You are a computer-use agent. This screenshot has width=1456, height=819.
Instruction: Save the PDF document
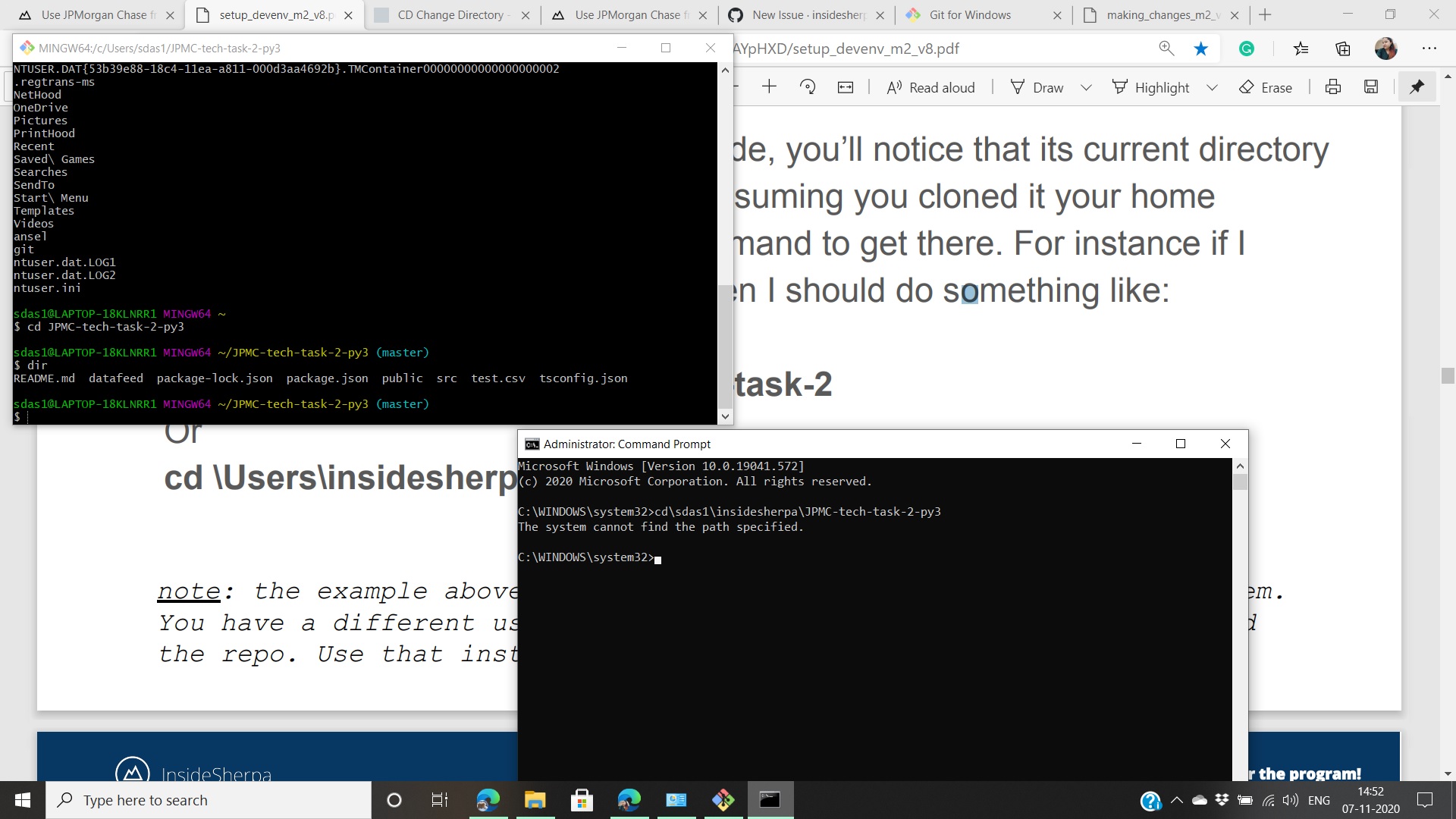click(1370, 86)
